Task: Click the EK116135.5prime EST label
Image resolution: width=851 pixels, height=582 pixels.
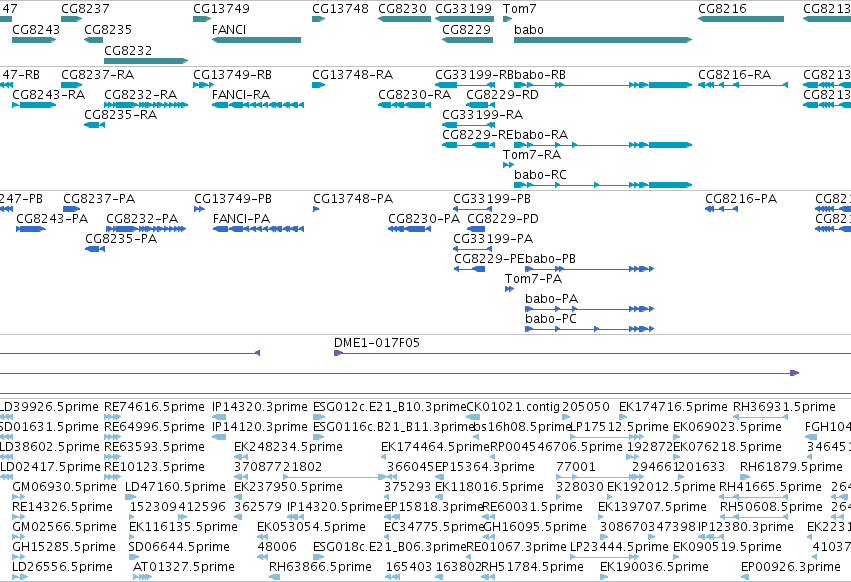Action: coord(183,527)
